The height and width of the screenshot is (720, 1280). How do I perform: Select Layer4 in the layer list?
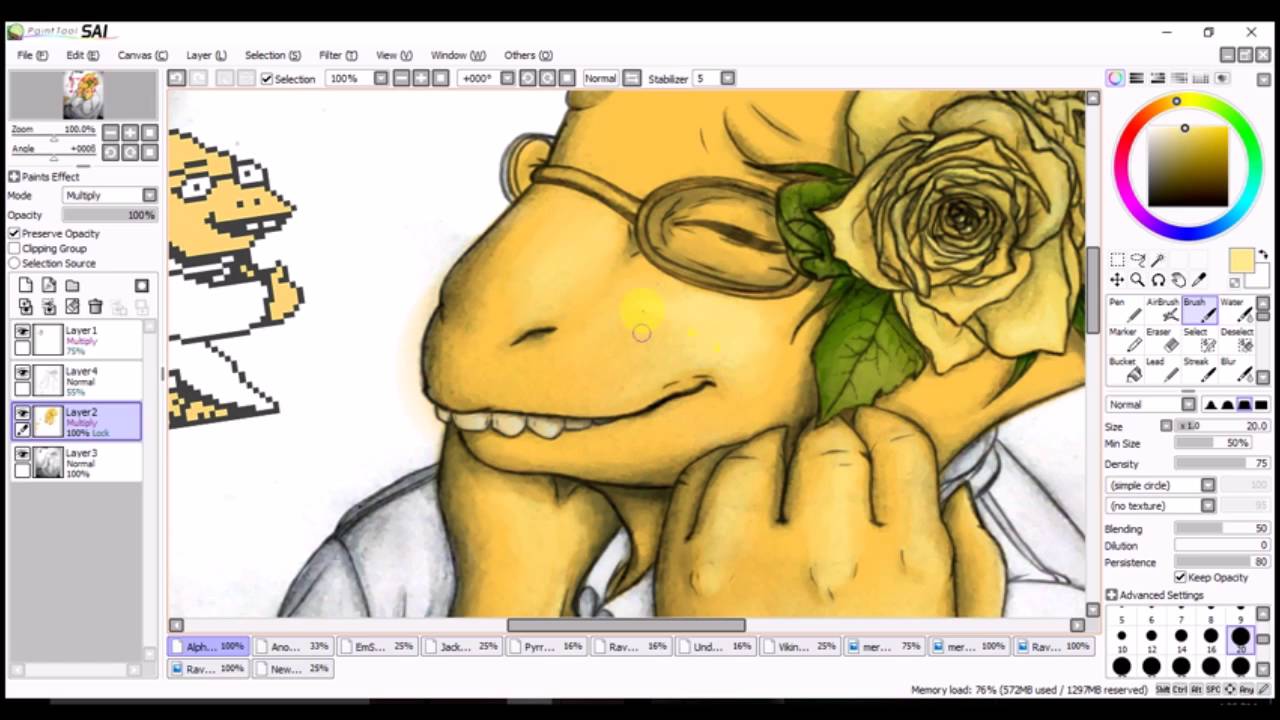pos(77,380)
